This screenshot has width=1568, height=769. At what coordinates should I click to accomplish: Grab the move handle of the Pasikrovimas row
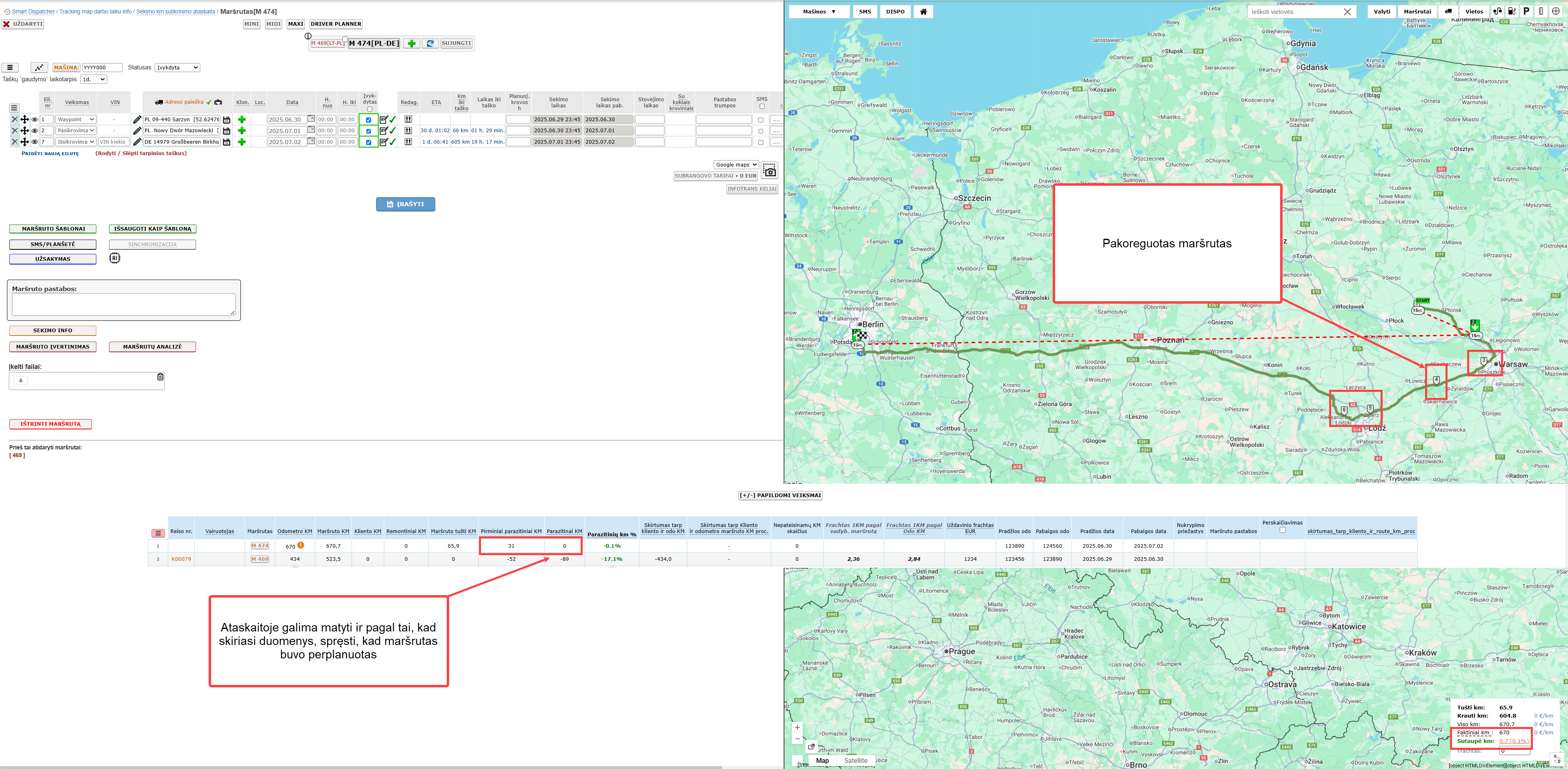click(x=25, y=131)
